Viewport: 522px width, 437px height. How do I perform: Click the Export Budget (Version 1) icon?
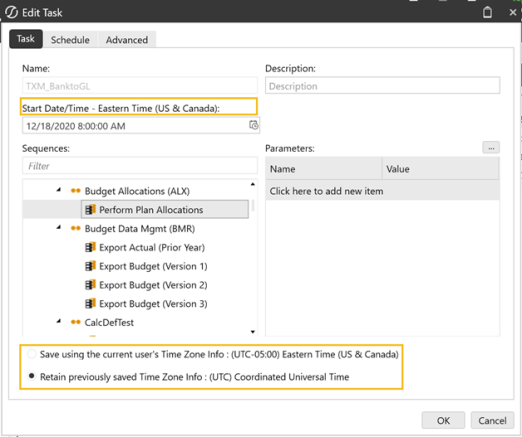coord(90,266)
